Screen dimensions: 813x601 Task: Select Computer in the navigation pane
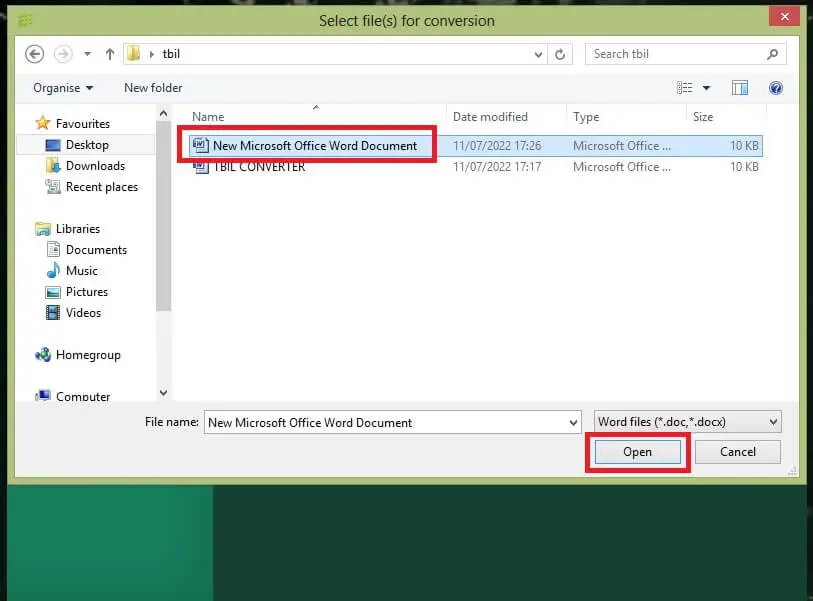(83, 397)
